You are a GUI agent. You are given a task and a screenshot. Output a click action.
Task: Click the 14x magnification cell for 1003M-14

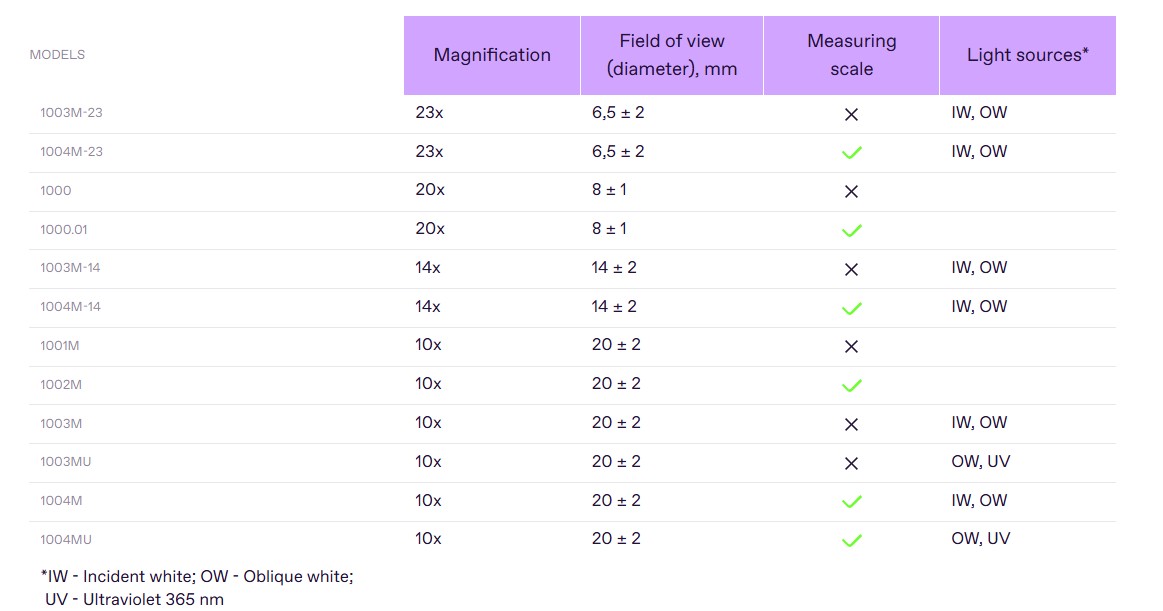pyautogui.click(x=427, y=267)
